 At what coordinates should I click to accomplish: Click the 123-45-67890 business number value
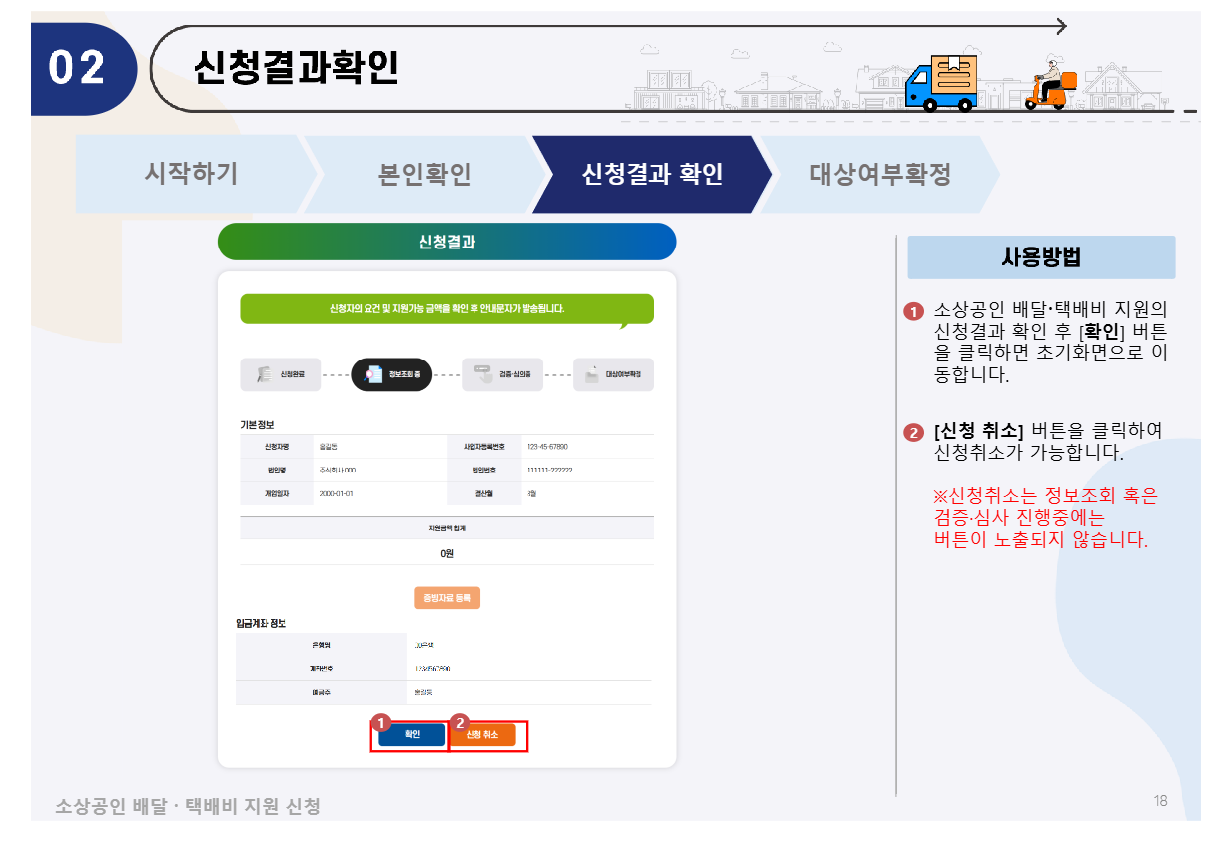(547, 447)
